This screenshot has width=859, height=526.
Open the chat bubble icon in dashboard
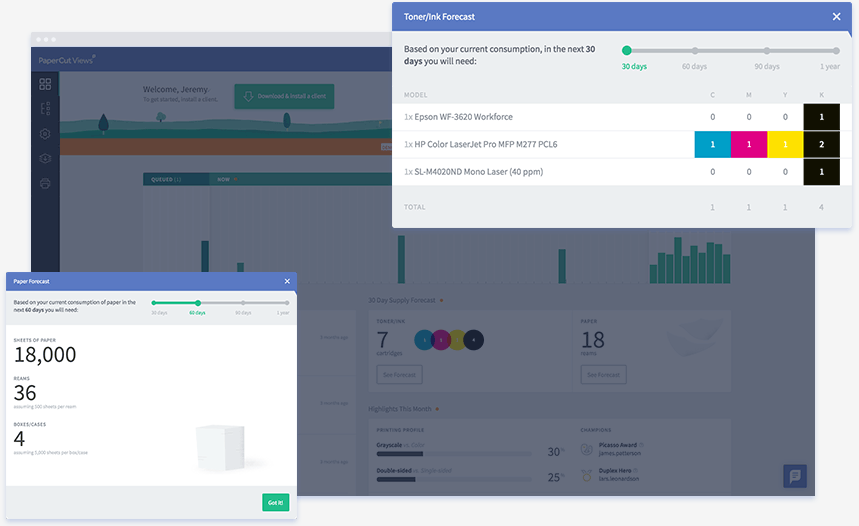pyautogui.click(x=795, y=476)
